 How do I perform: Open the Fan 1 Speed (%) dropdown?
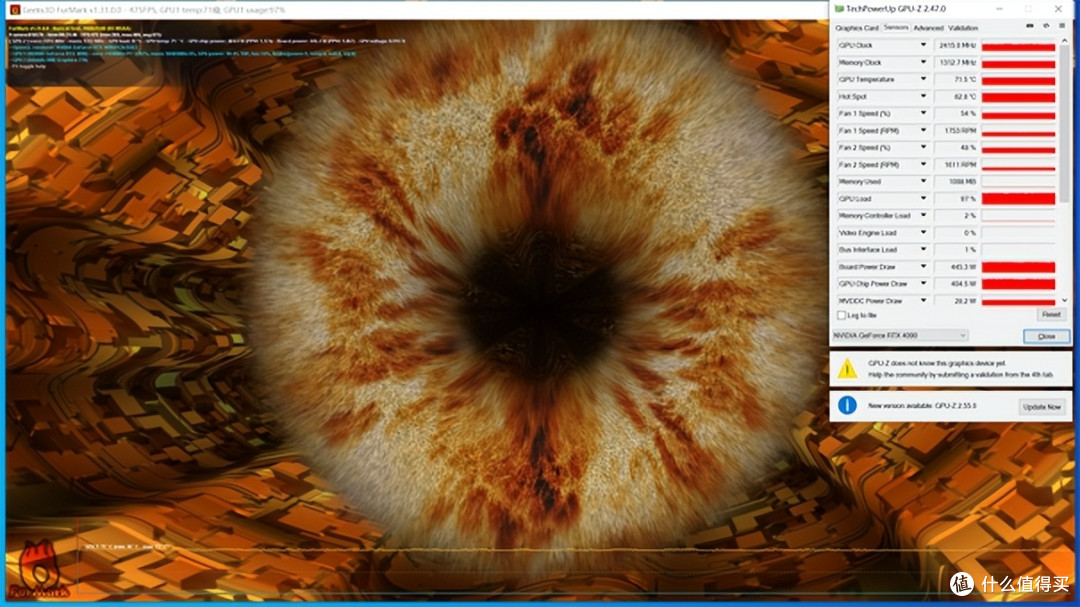pos(924,113)
